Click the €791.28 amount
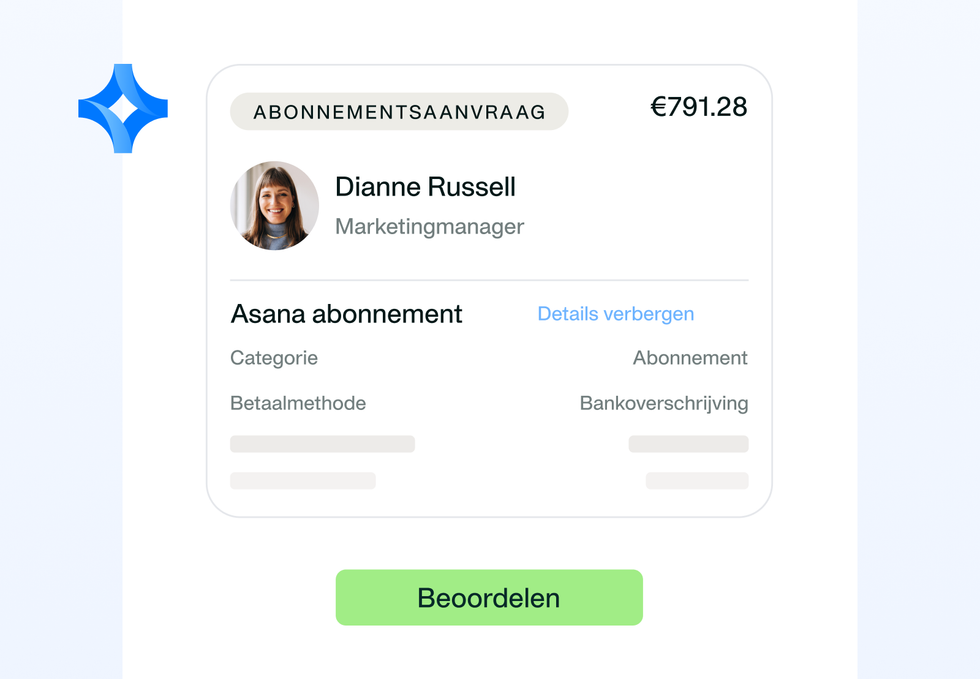 699,106
